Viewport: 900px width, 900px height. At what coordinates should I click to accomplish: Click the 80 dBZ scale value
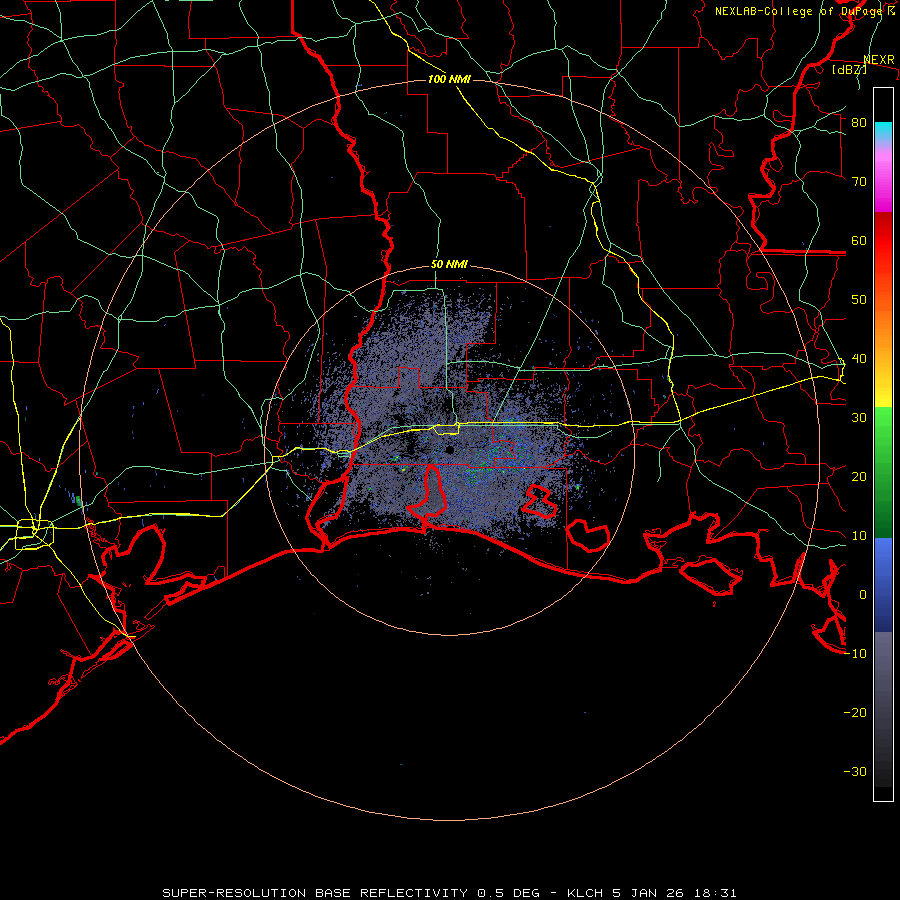tap(859, 122)
